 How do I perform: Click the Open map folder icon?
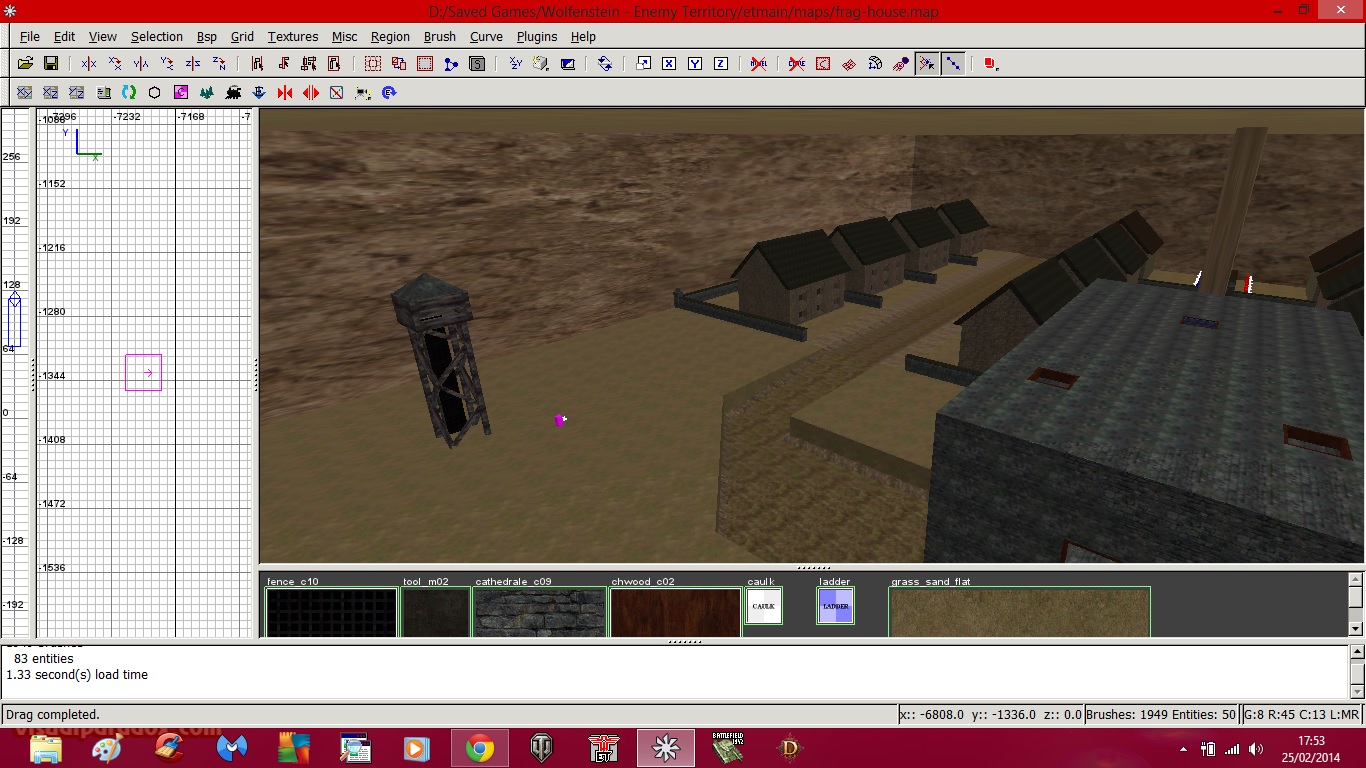pyautogui.click(x=25, y=64)
